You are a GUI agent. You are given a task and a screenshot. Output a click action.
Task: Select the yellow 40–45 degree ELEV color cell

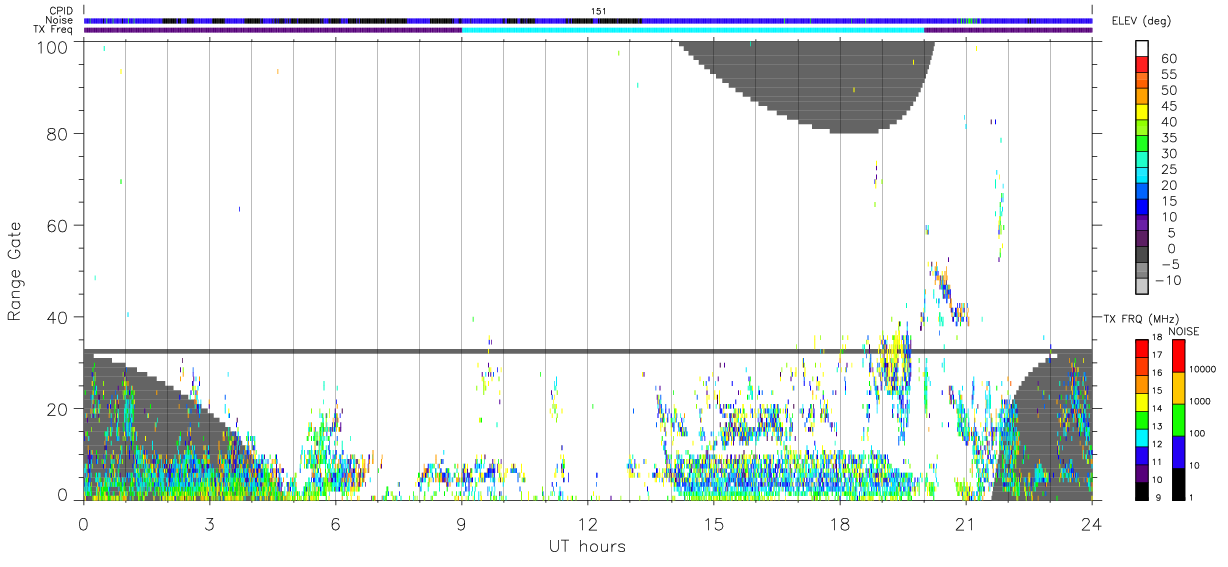[x=1142, y=114]
